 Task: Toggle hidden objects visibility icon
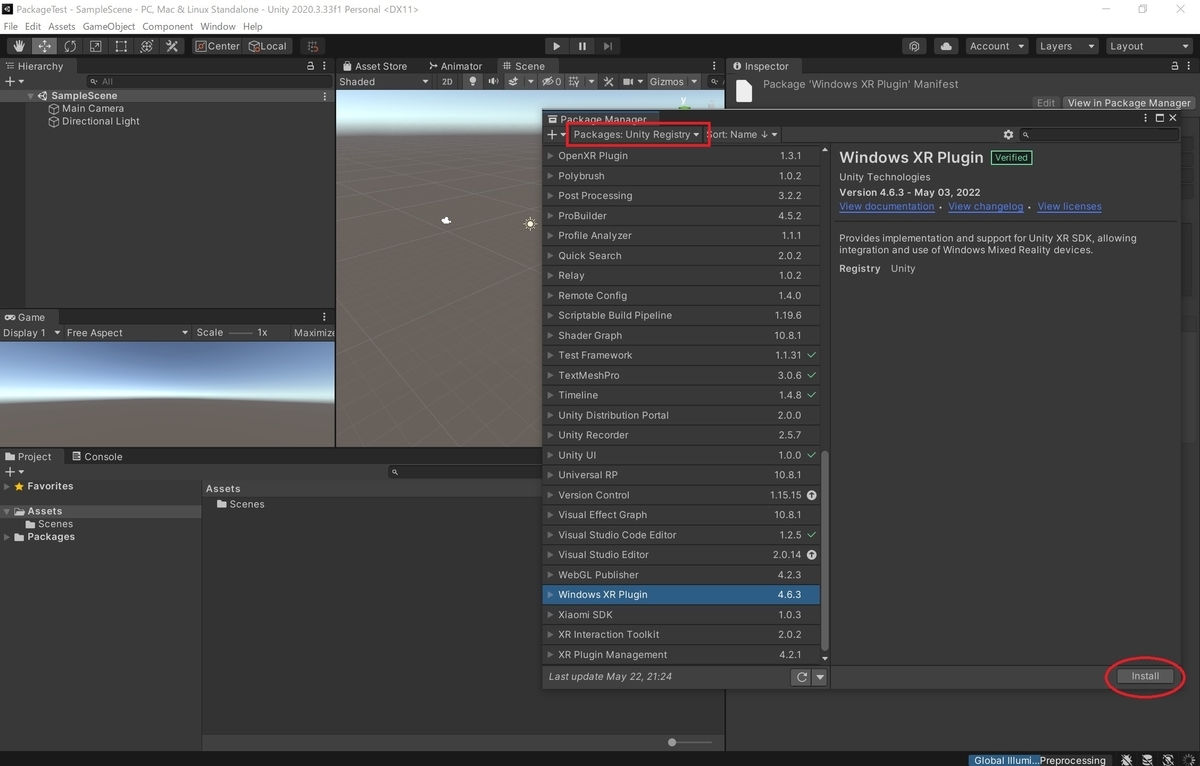(x=551, y=82)
